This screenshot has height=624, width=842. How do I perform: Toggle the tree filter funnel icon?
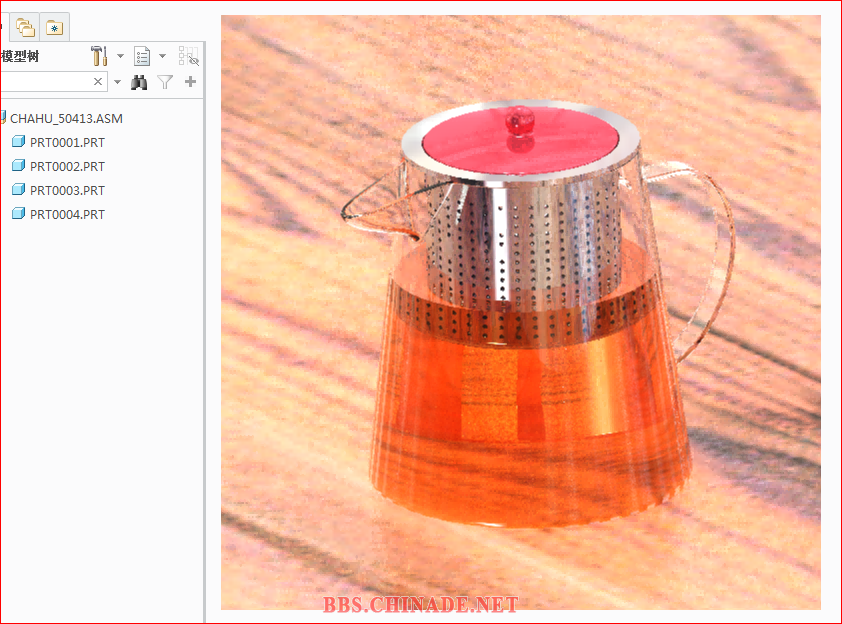(x=165, y=82)
